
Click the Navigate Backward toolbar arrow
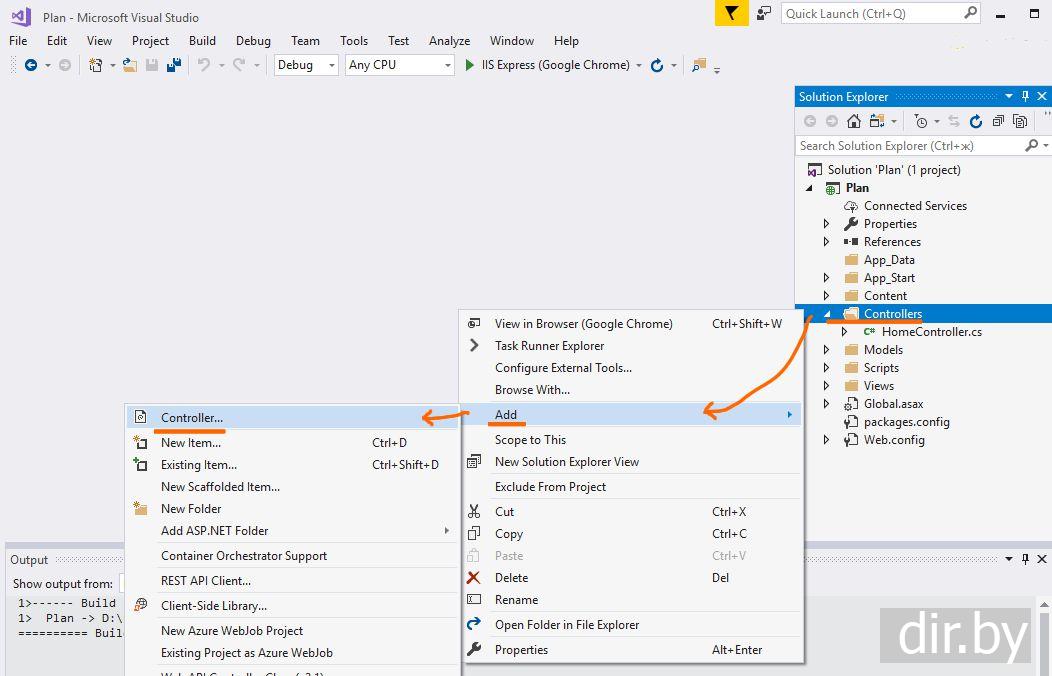pos(31,65)
